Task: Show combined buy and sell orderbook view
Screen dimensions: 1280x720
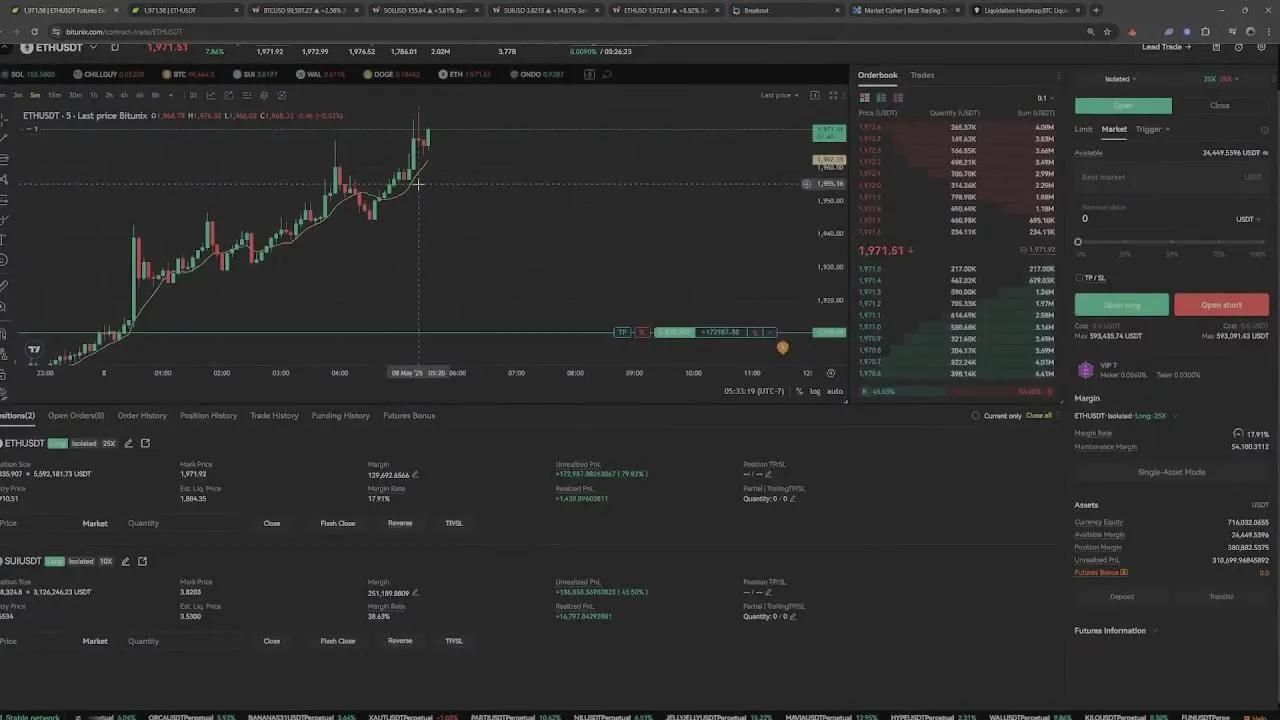Action: tap(865, 97)
